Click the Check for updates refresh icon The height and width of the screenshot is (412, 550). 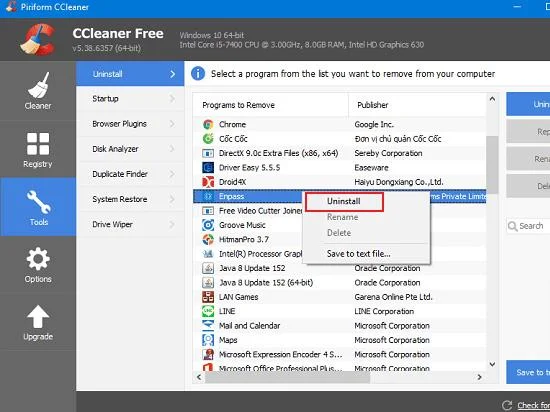coord(507,405)
